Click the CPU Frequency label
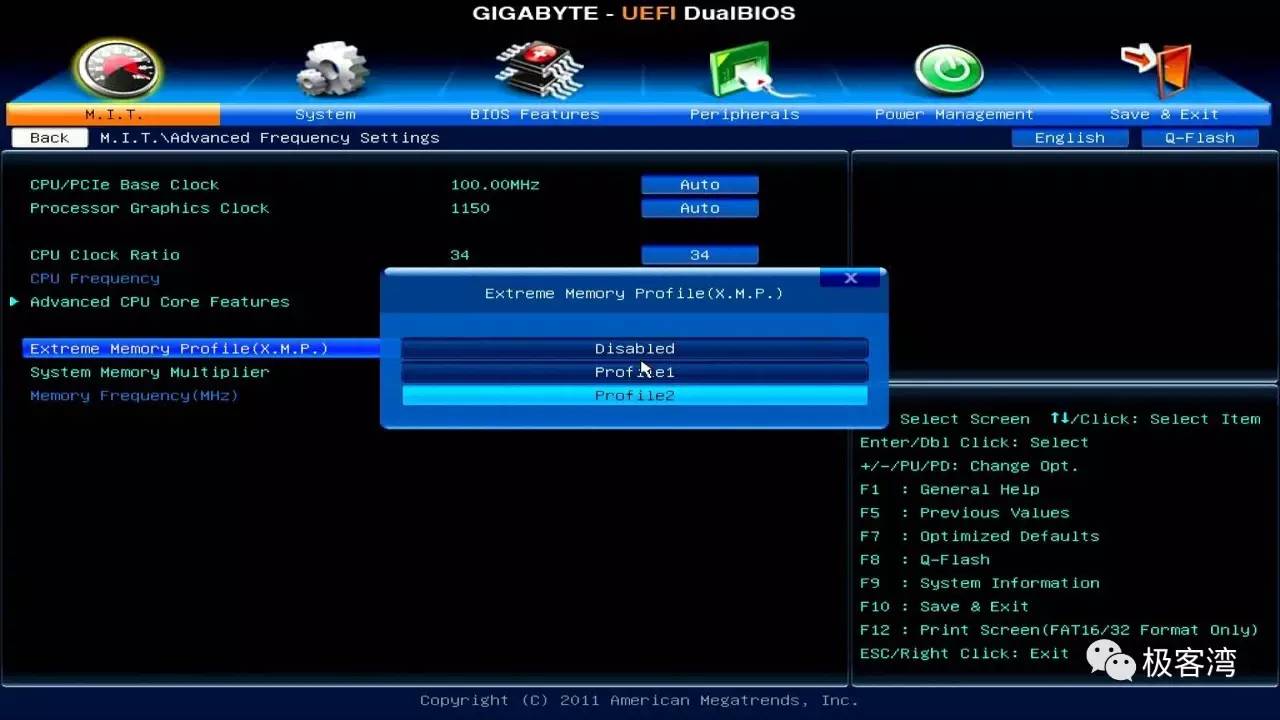 (x=95, y=278)
